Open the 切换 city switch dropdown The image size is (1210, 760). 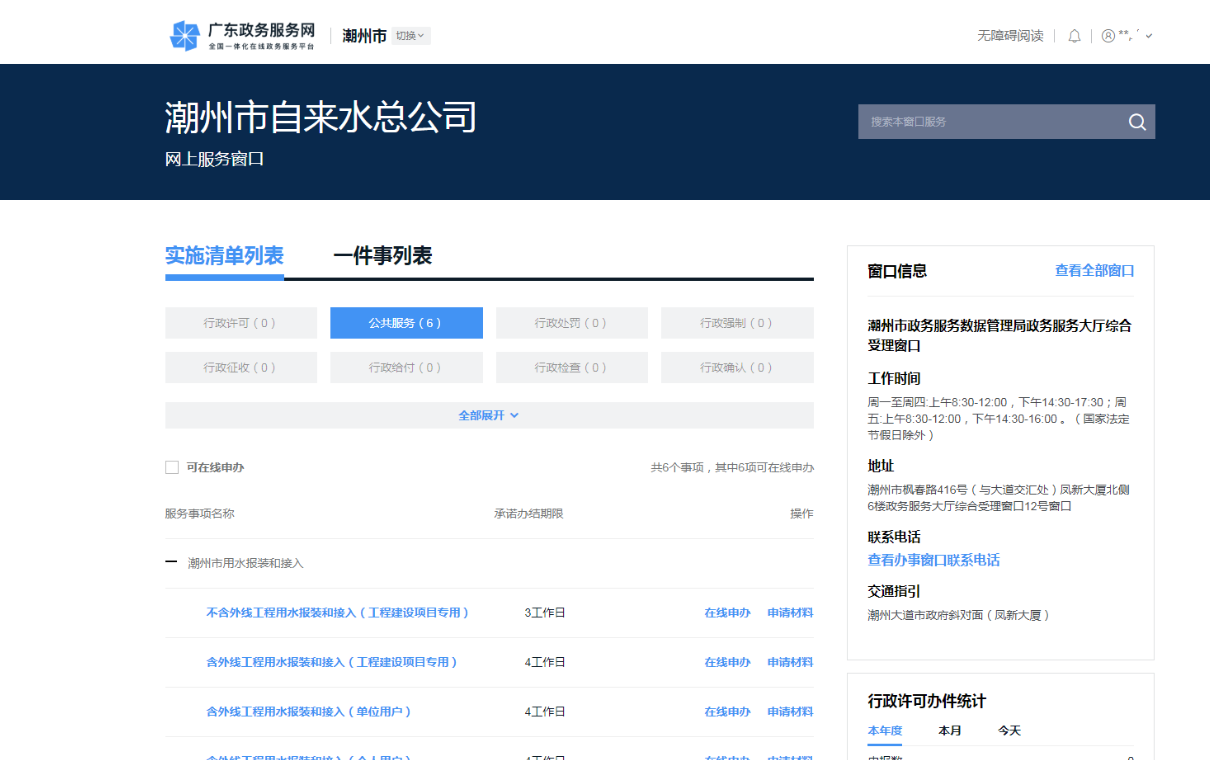click(410, 36)
